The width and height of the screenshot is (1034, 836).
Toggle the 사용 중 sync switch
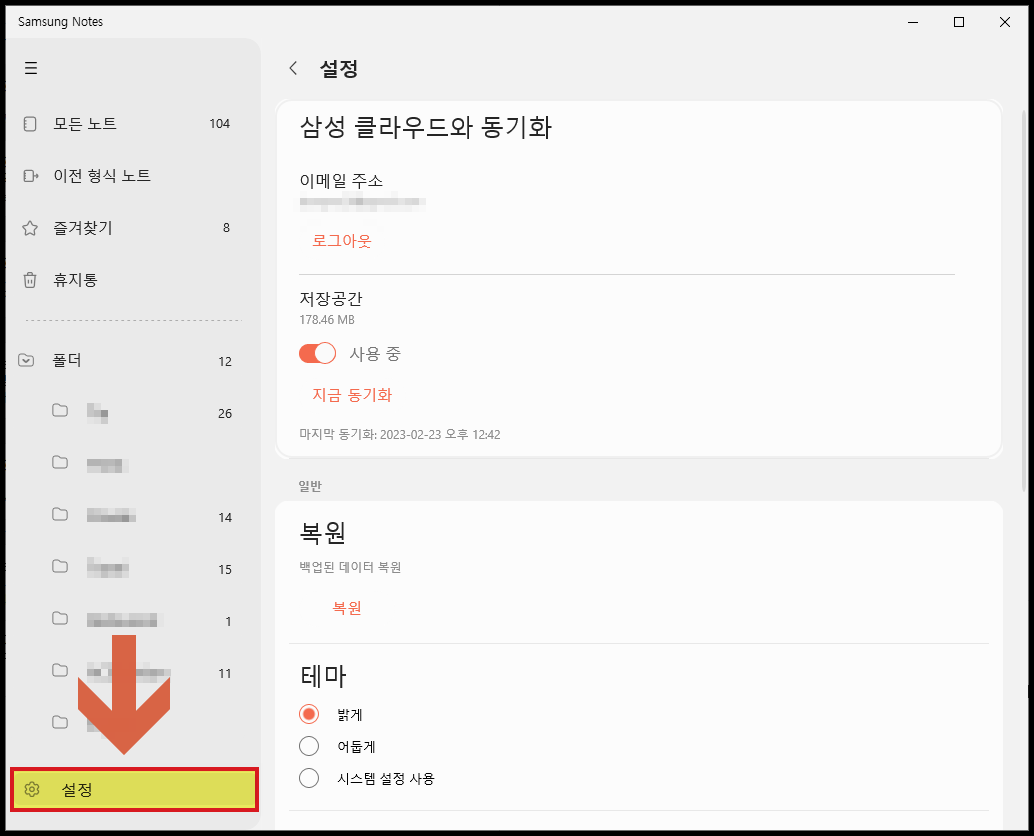coord(317,353)
